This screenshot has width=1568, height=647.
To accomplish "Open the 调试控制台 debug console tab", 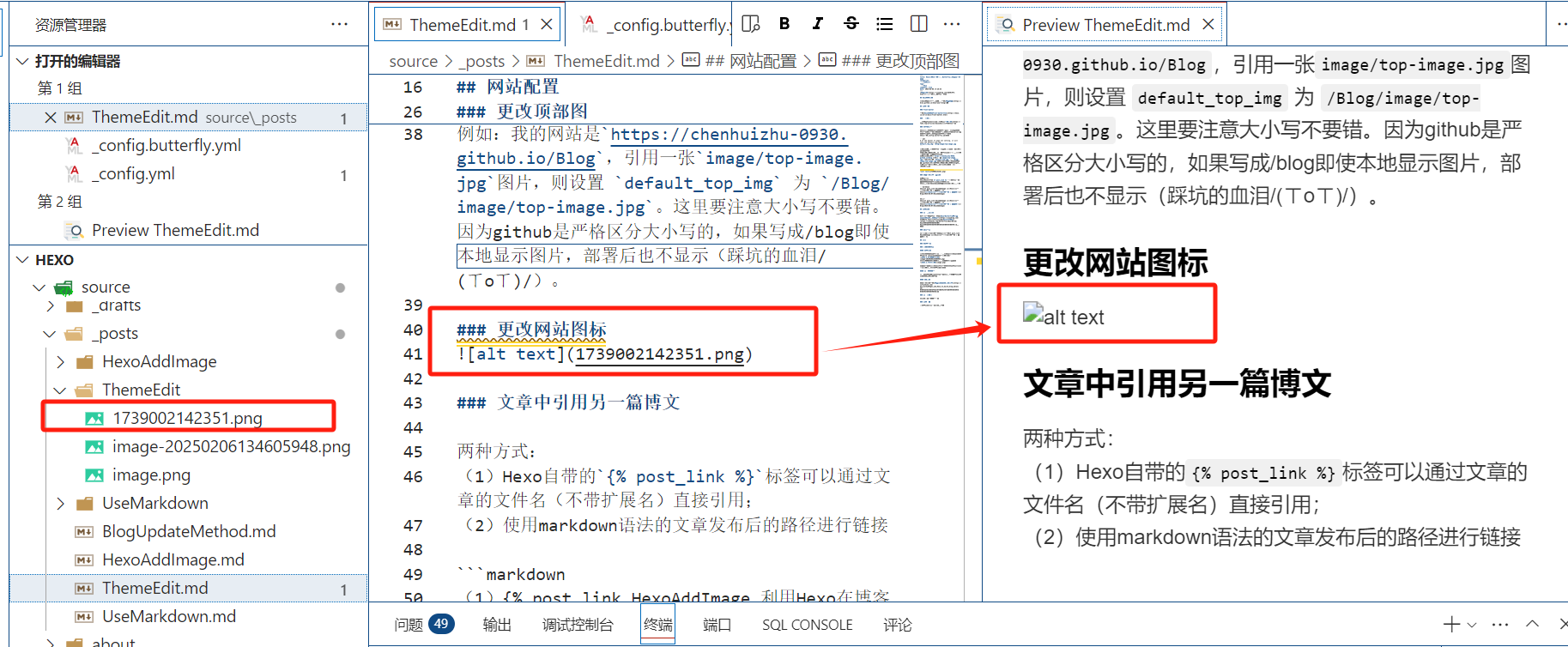I will click(578, 625).
